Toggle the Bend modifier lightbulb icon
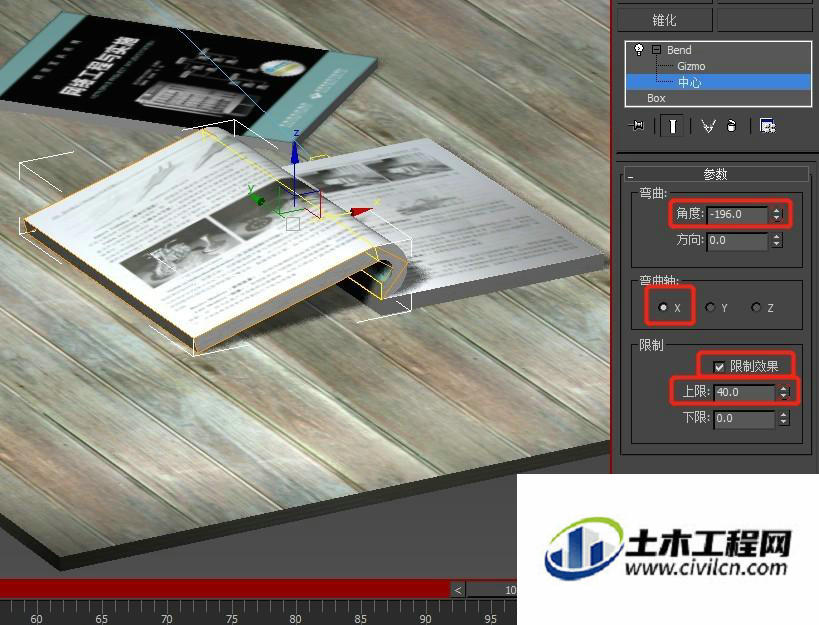 [x=638, y=50]
